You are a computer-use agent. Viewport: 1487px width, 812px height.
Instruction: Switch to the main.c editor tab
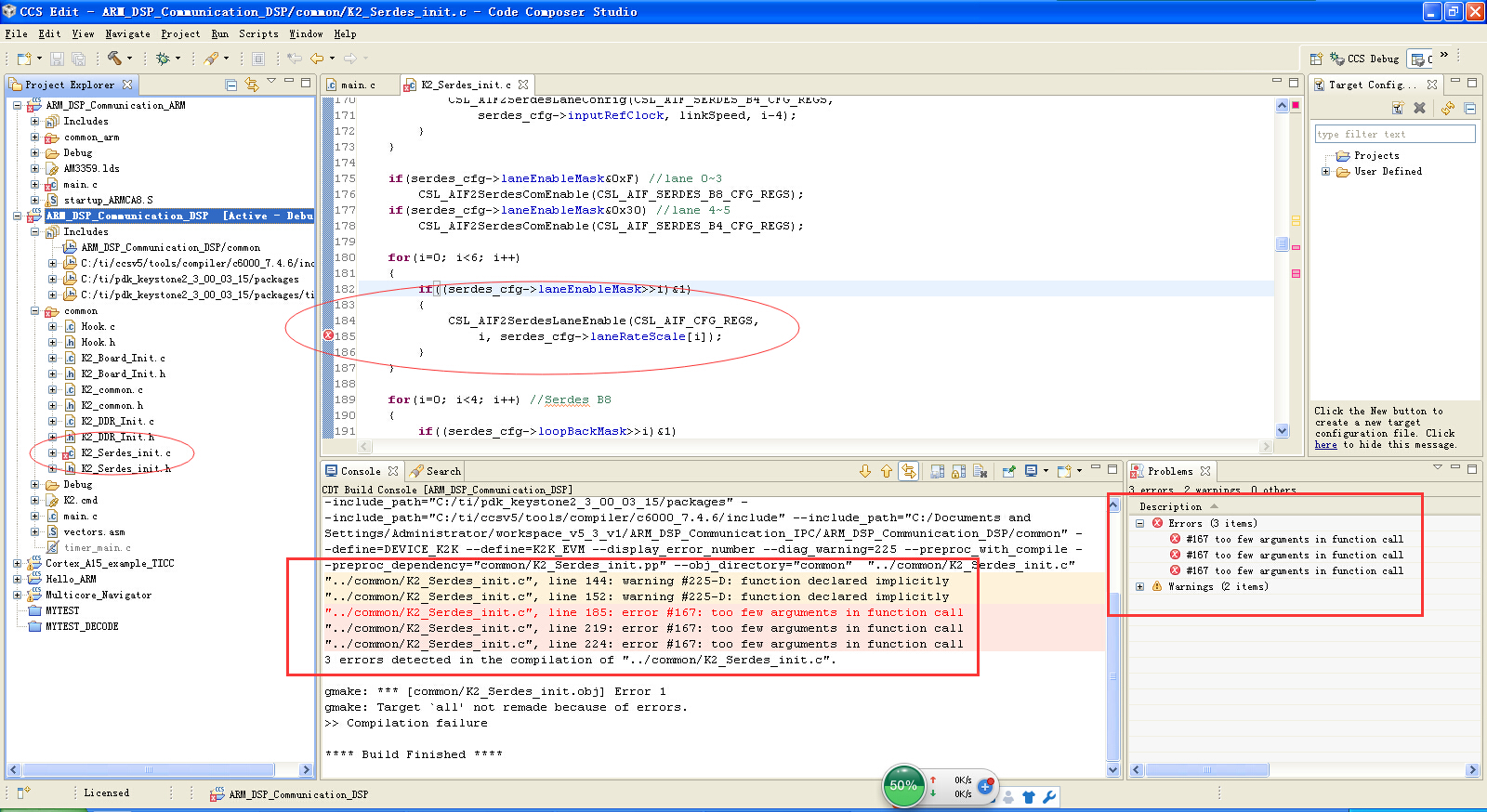[x=359, y=85]
